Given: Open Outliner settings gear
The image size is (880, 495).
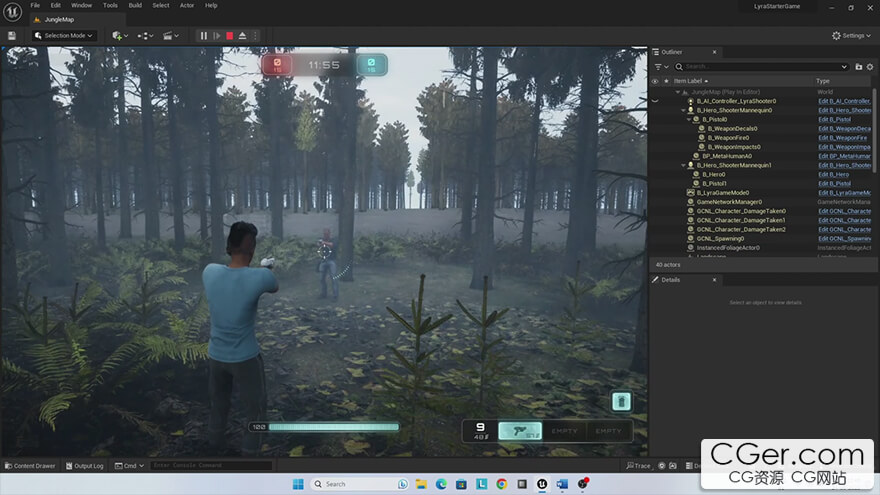Looking at the screenshot, I should (x=870, y=67).
